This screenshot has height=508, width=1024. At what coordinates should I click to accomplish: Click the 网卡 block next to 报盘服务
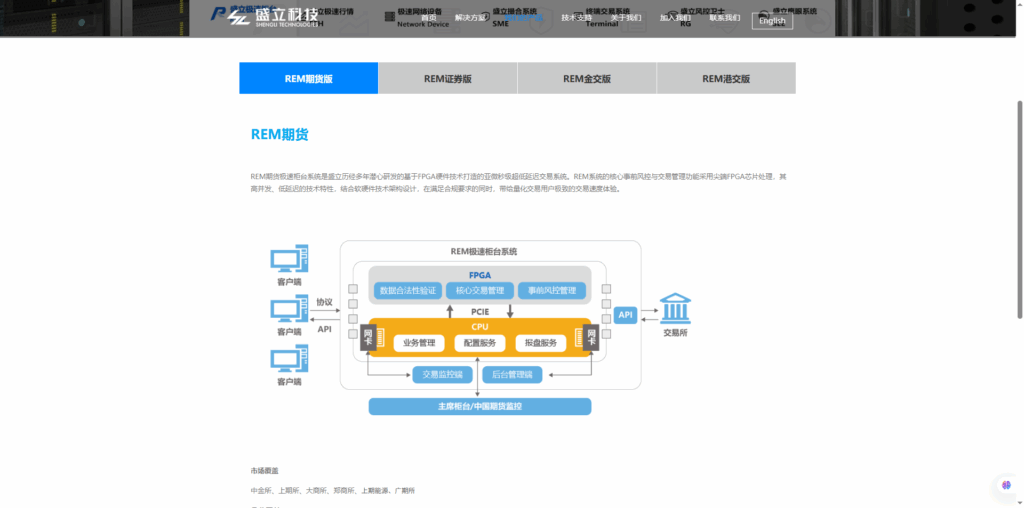591,338
